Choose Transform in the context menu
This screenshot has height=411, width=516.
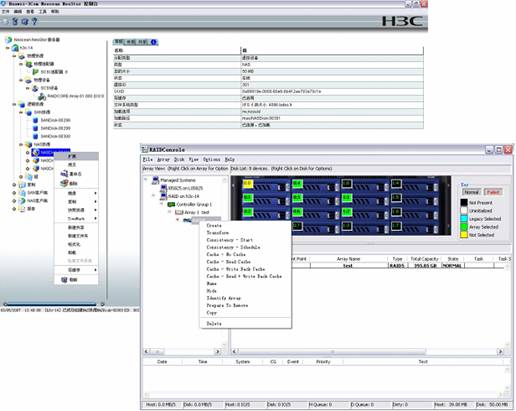point(245,233)
